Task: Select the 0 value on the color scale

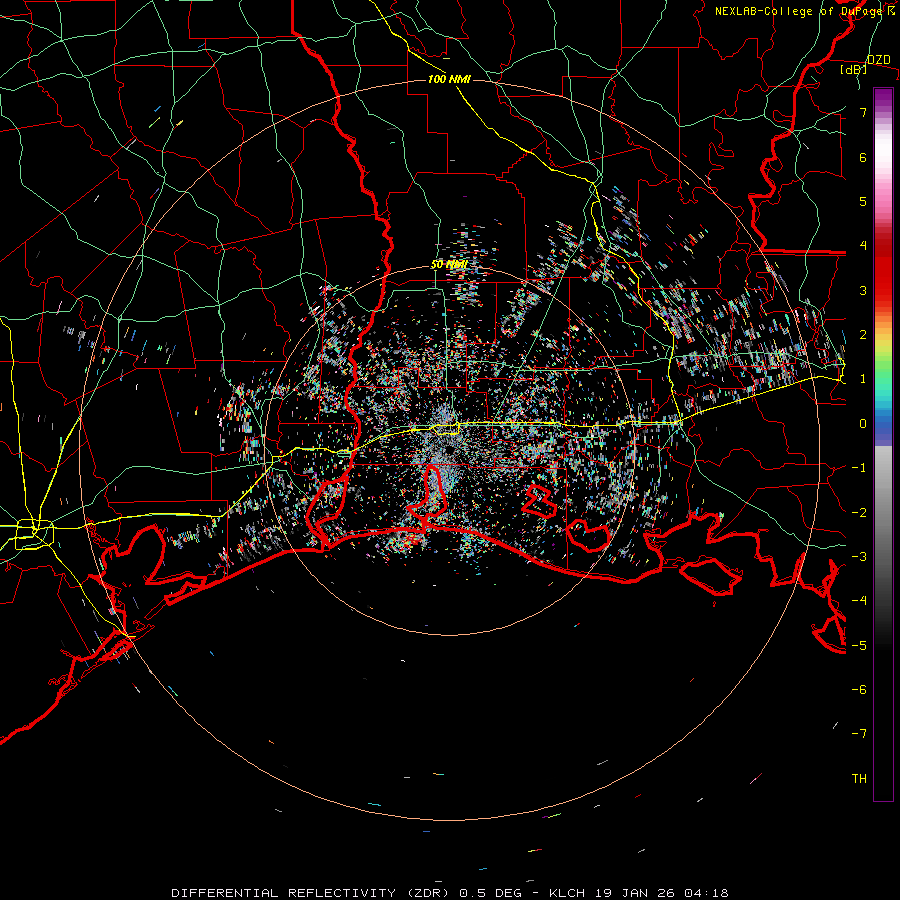Action: pos(863,424)
